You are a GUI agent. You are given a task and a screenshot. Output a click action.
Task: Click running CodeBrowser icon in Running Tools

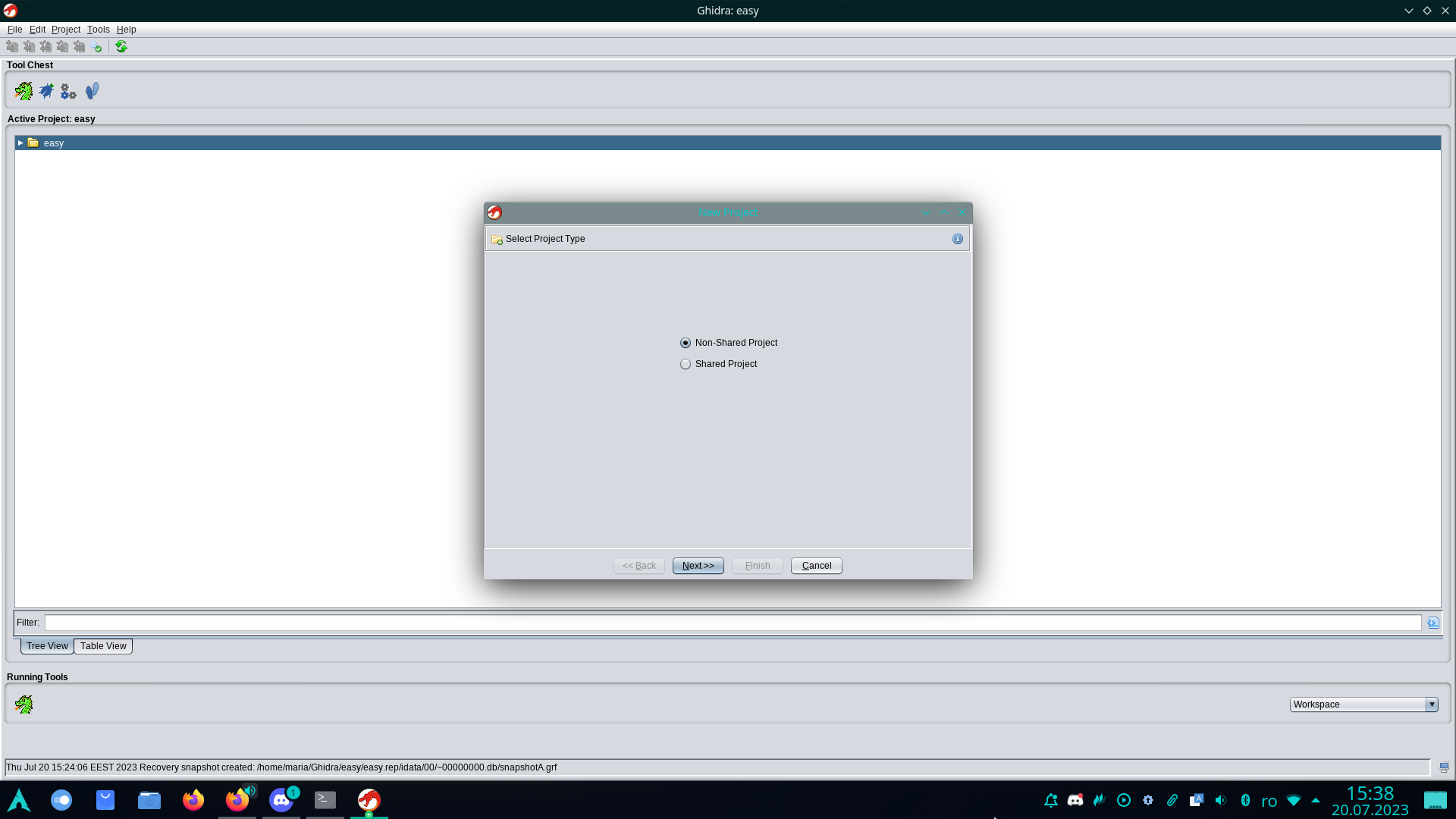(24, 704)
